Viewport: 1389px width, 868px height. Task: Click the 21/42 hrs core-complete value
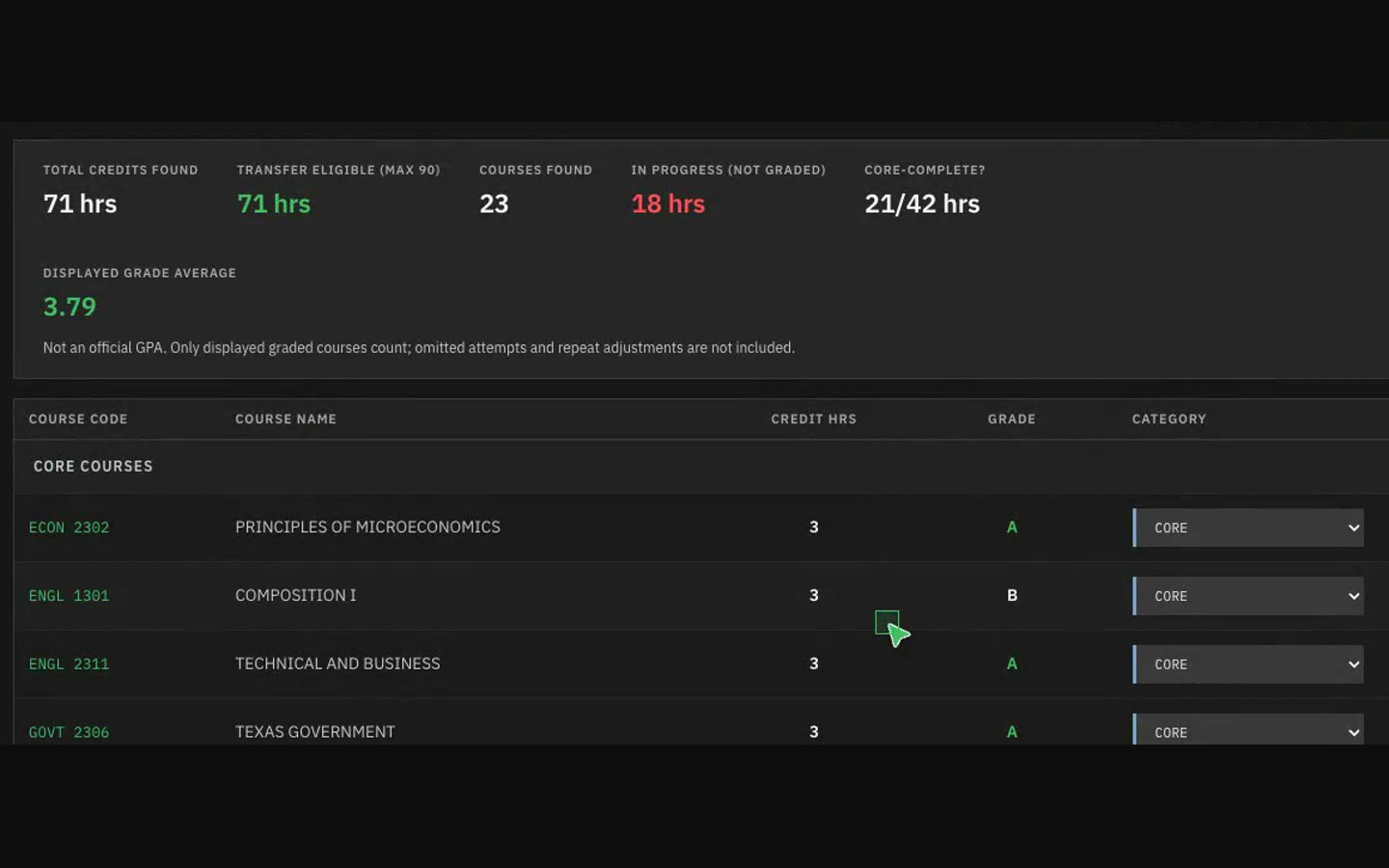point(922,203)
